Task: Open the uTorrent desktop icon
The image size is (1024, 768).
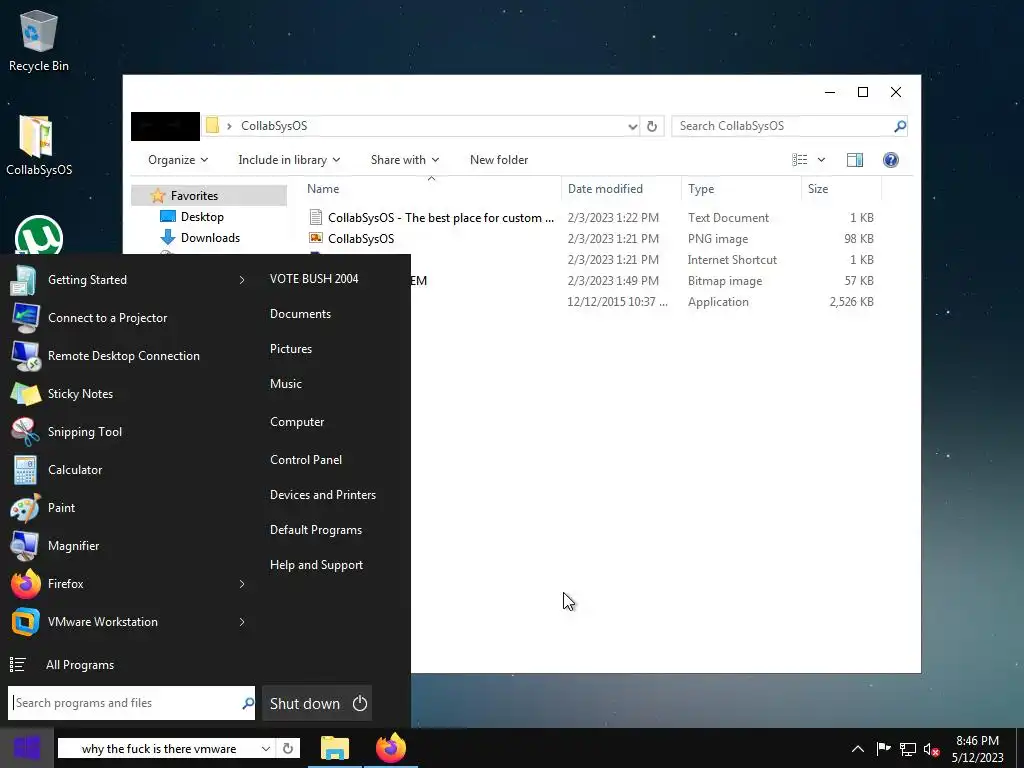Action: pyautogui.click(x=39, y=235)
